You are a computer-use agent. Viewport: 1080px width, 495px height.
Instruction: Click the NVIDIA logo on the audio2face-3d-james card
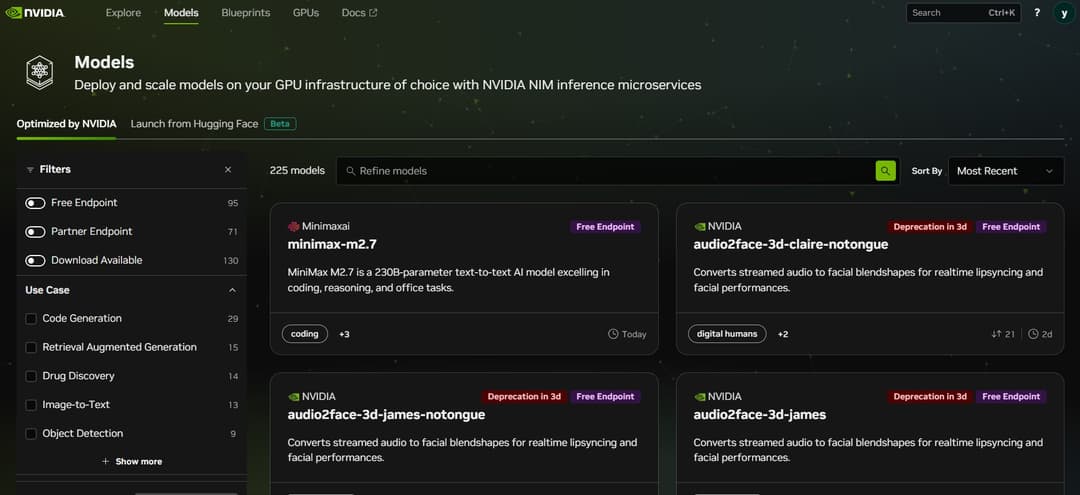699,397
